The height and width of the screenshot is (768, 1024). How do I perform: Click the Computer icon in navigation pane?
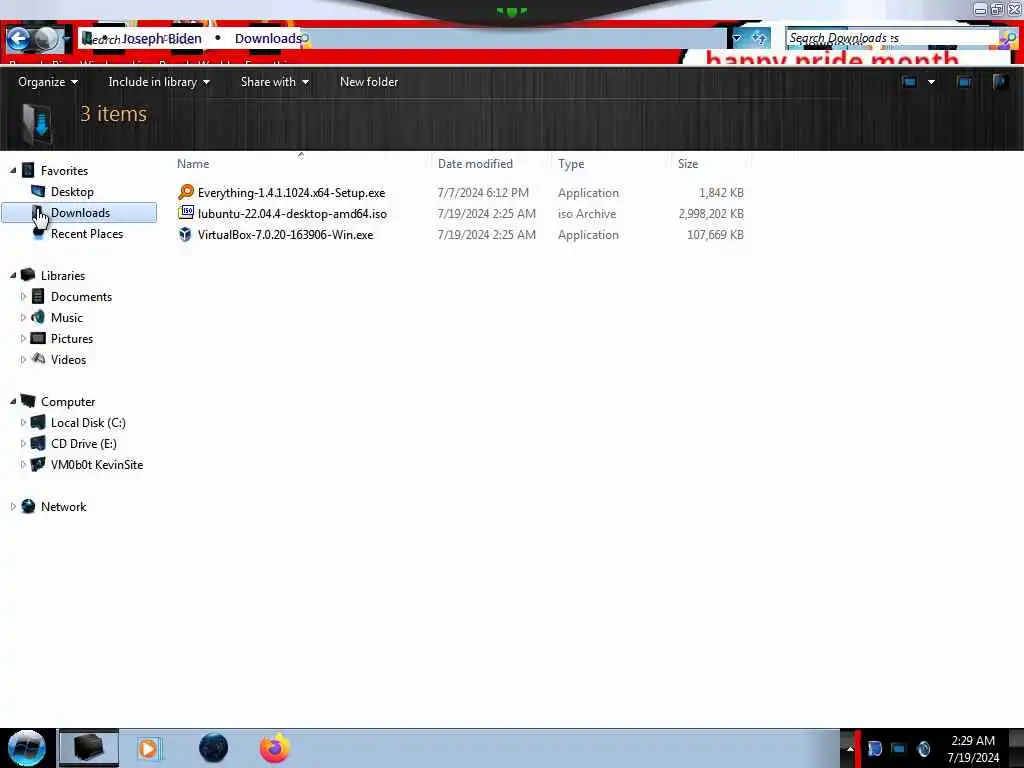point(28,401)
